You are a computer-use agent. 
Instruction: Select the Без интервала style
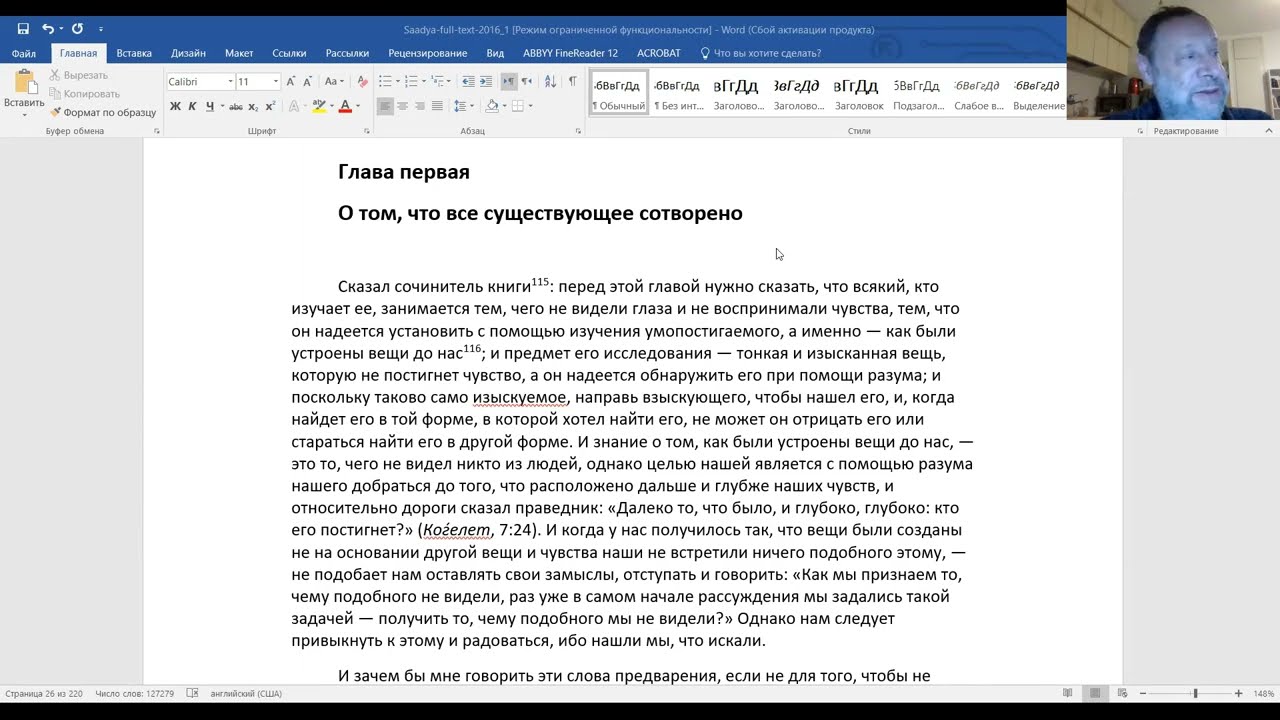[x=678, y=94]
